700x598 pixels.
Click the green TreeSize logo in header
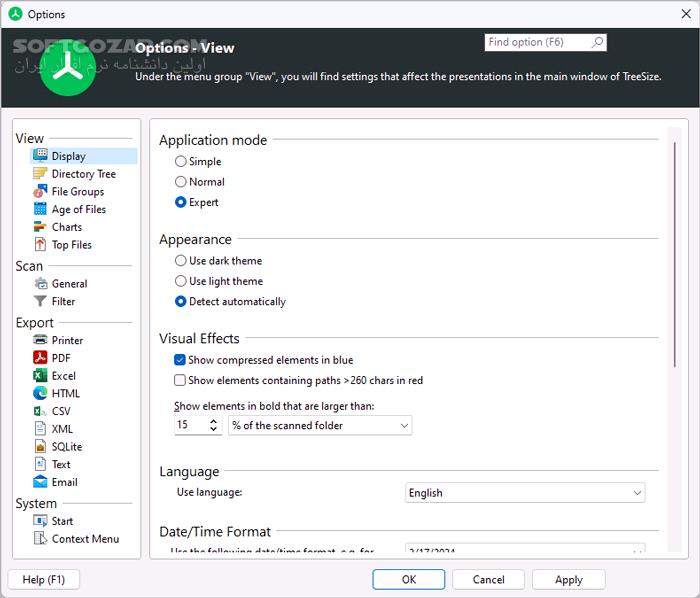coord(68,67)
